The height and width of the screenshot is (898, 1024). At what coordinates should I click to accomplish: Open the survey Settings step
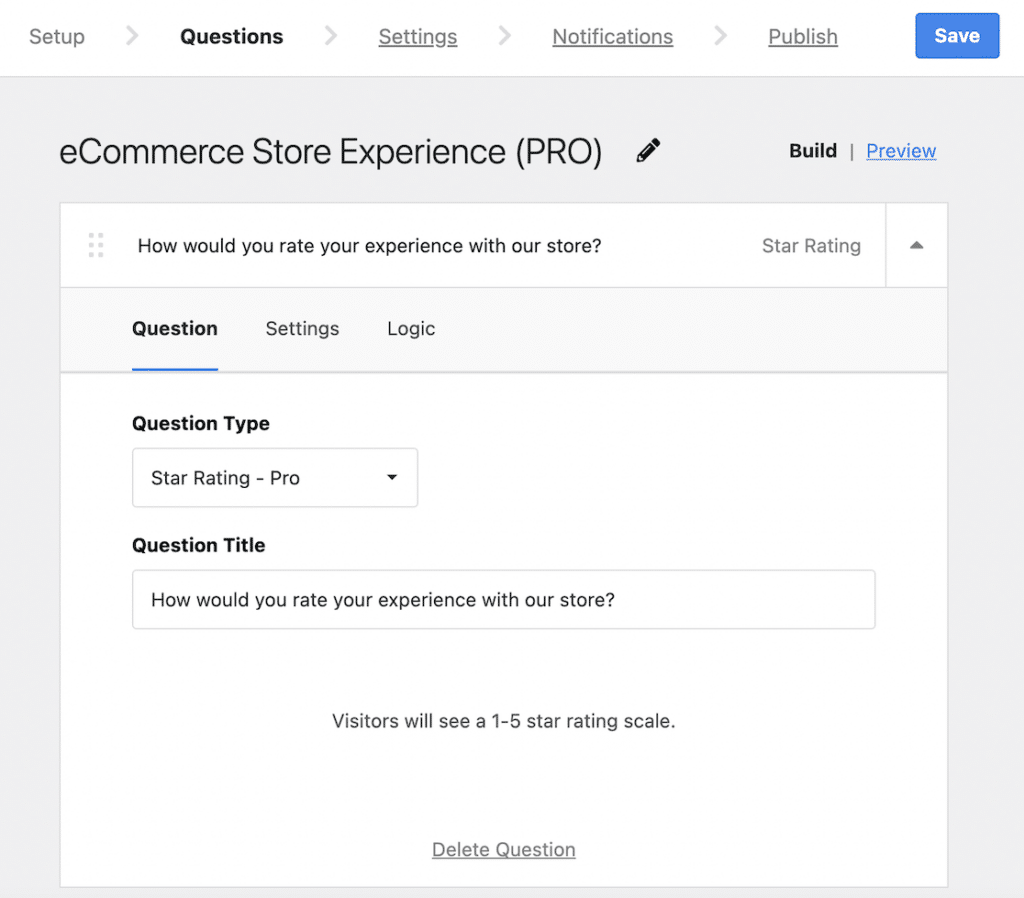click(x=417, y=36)
